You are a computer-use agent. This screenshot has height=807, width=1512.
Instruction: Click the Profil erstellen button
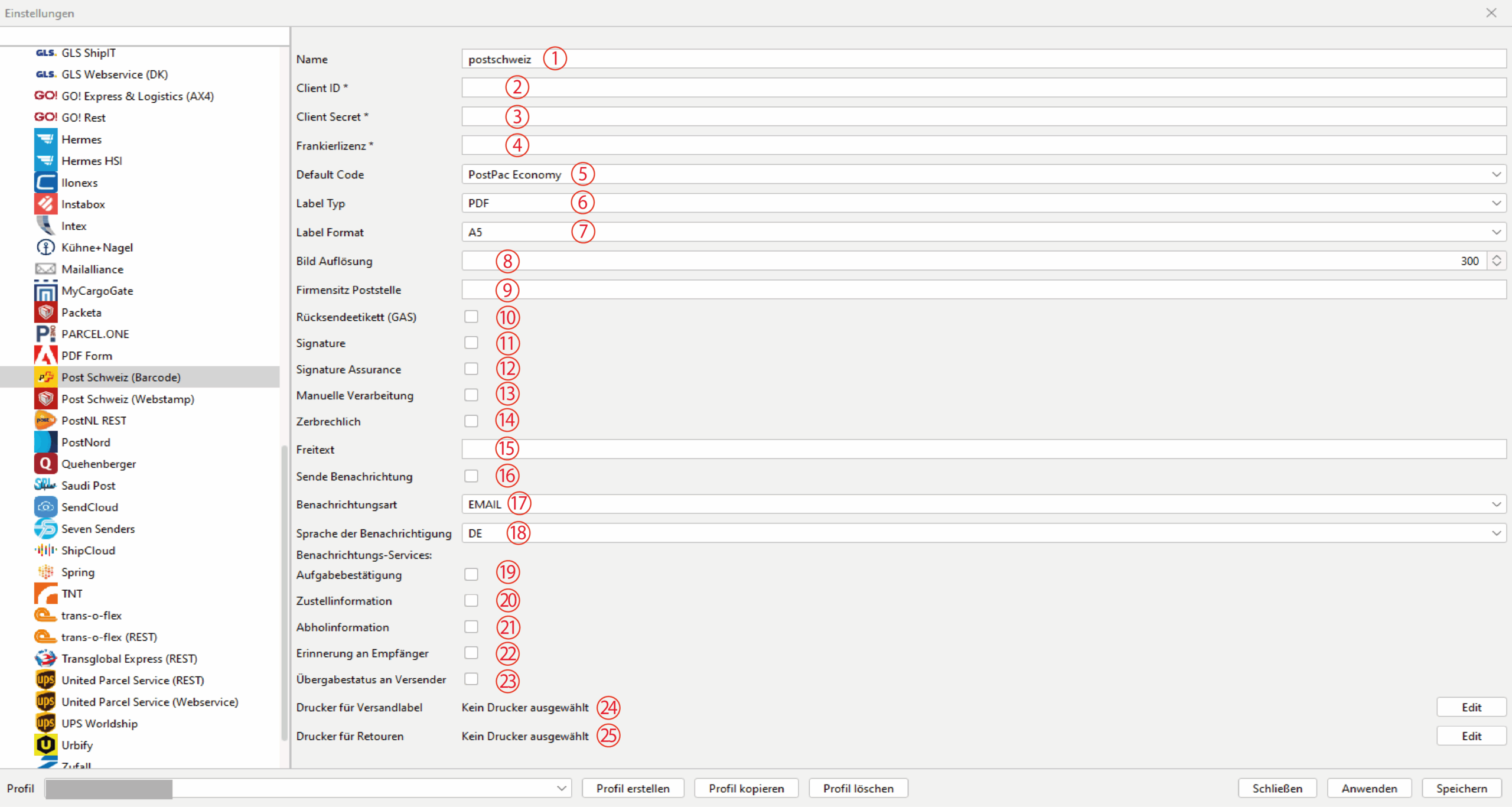click(x=633, y=788)
